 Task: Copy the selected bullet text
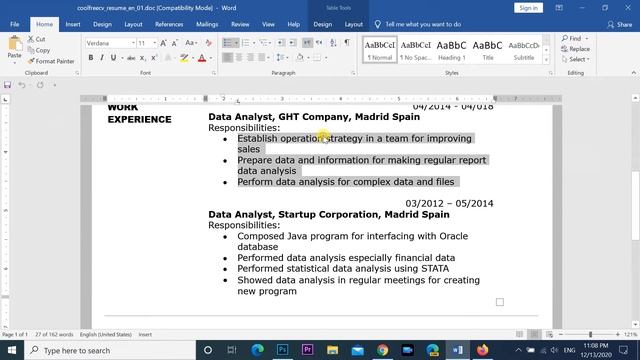tap(39, 50)
